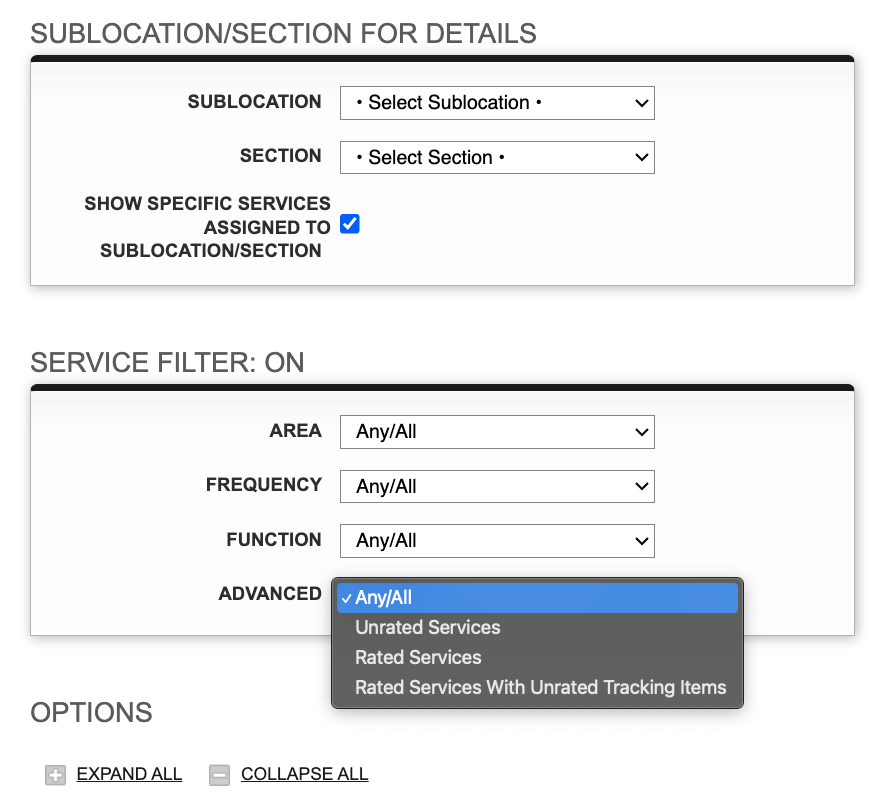Expand the Function filter dropdown
This screenshot has width=887, height=805.
point(497,541)
